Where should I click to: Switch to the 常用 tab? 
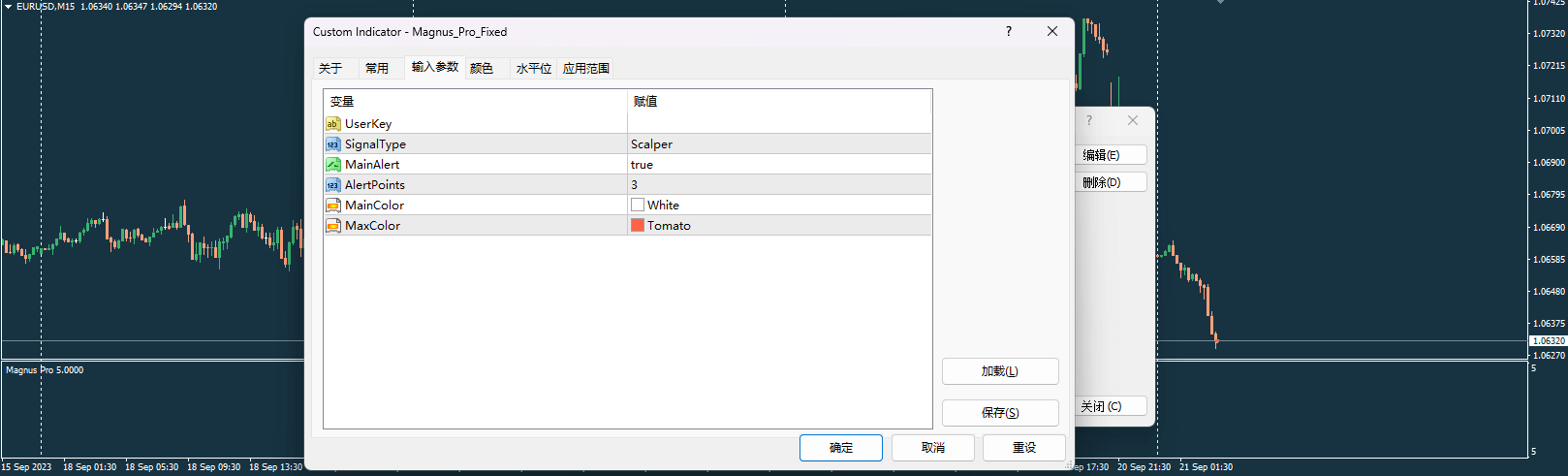pos(377,69)
